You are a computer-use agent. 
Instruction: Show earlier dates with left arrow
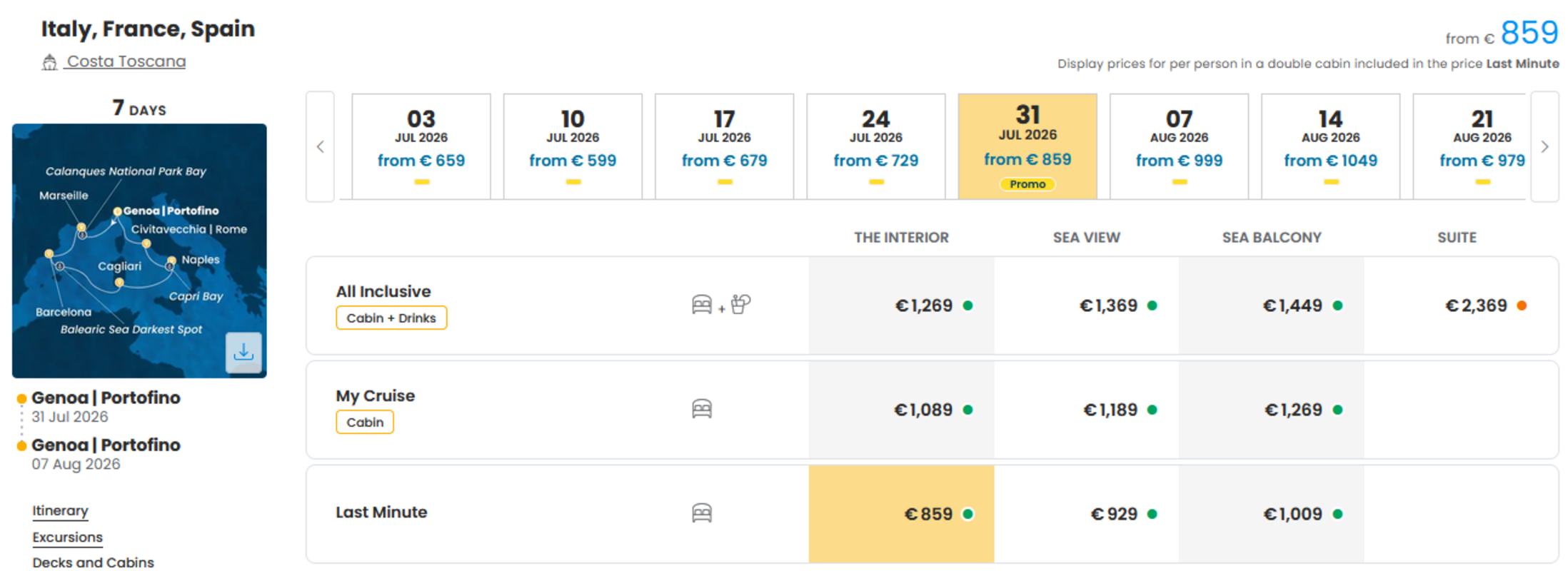[x=321, y=147]
